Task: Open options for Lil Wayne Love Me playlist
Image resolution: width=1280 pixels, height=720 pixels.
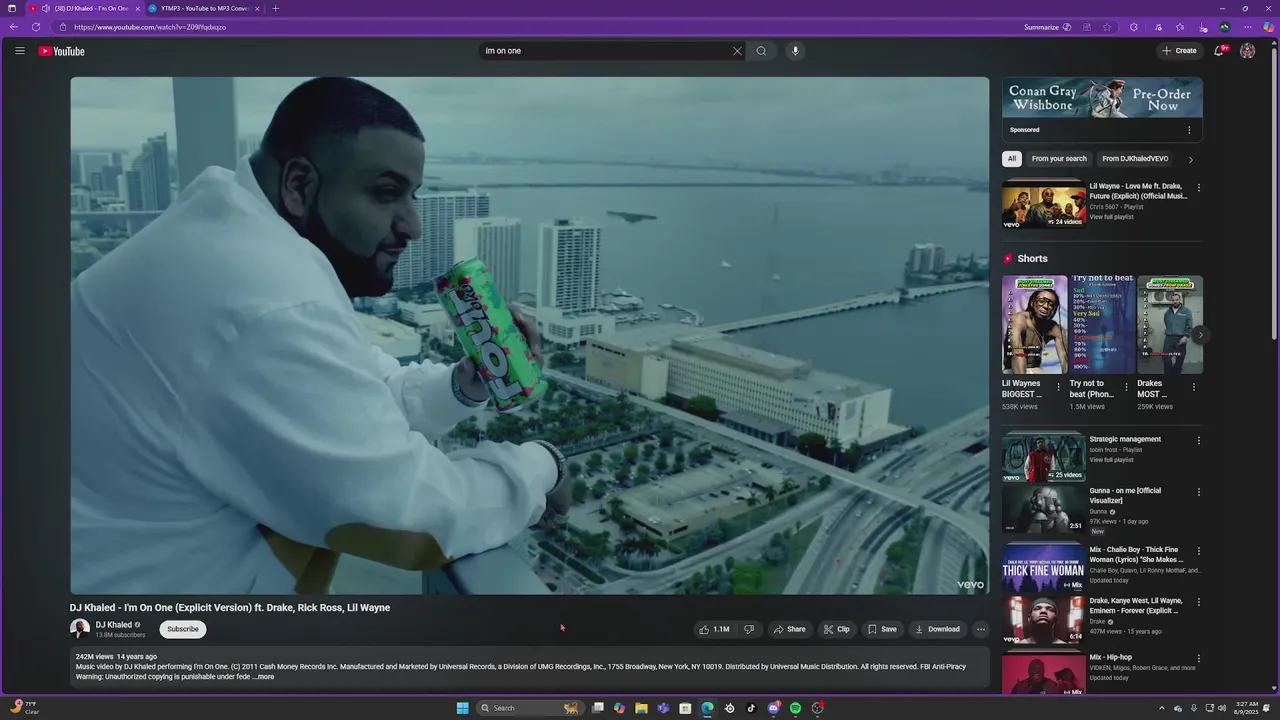Action: click(x=1199, y=187)
